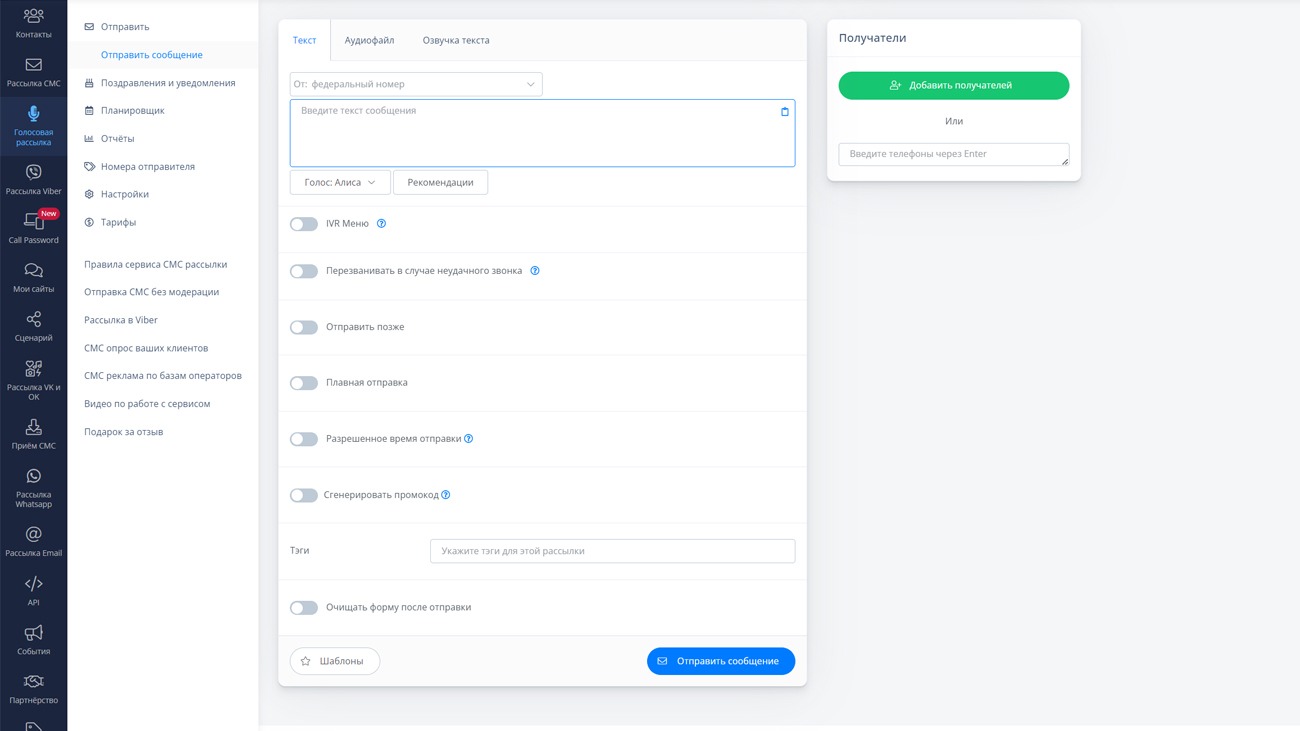This screenshot has width=1300, height=731.
Task: Open Контакты in the left sidebar
Action: point(33,22)
